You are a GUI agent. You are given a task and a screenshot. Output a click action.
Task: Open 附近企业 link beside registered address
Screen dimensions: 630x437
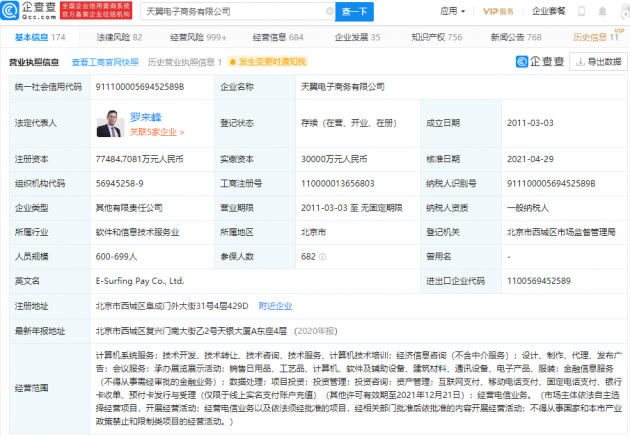pos(275,306)
